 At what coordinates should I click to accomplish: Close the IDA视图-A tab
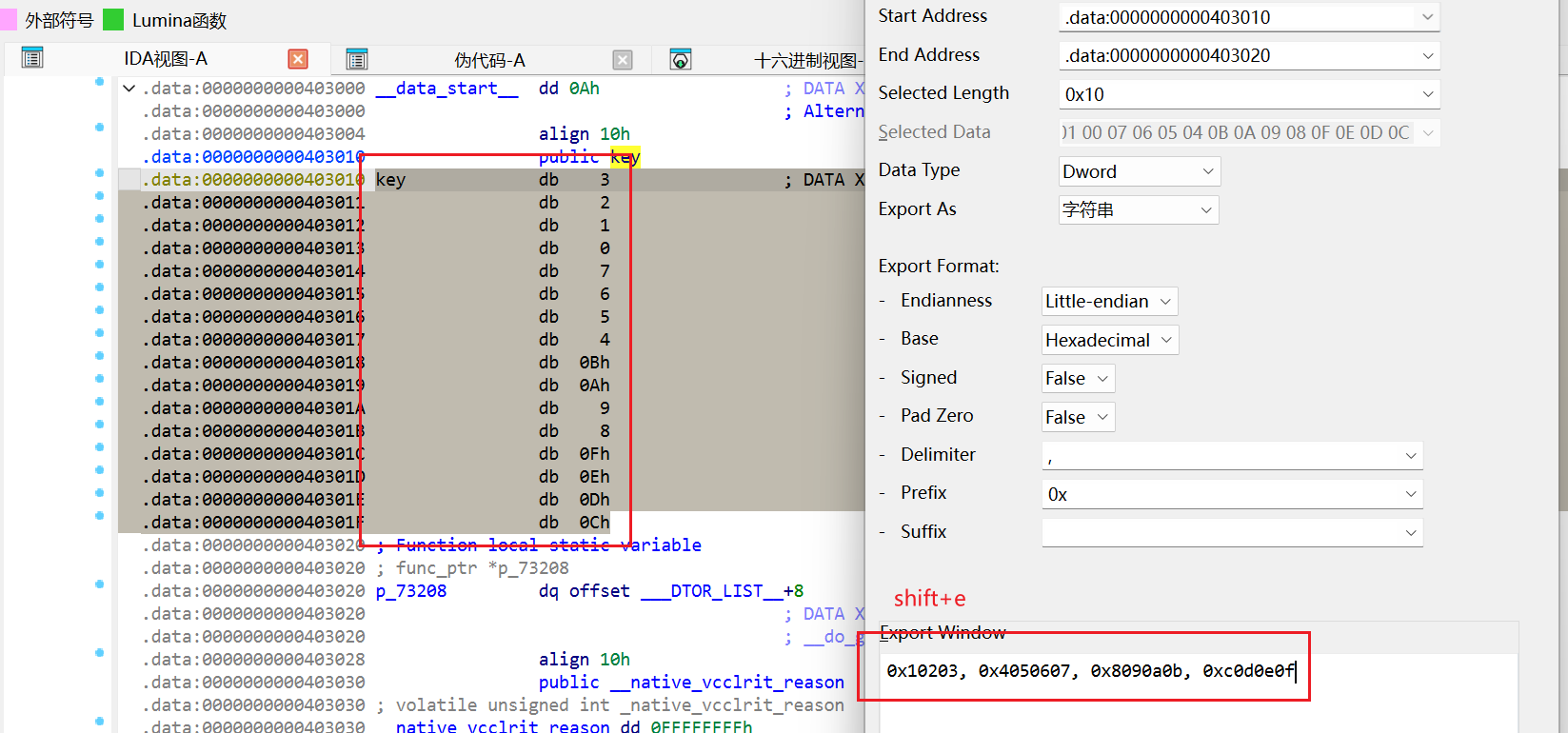pos(298,59)
